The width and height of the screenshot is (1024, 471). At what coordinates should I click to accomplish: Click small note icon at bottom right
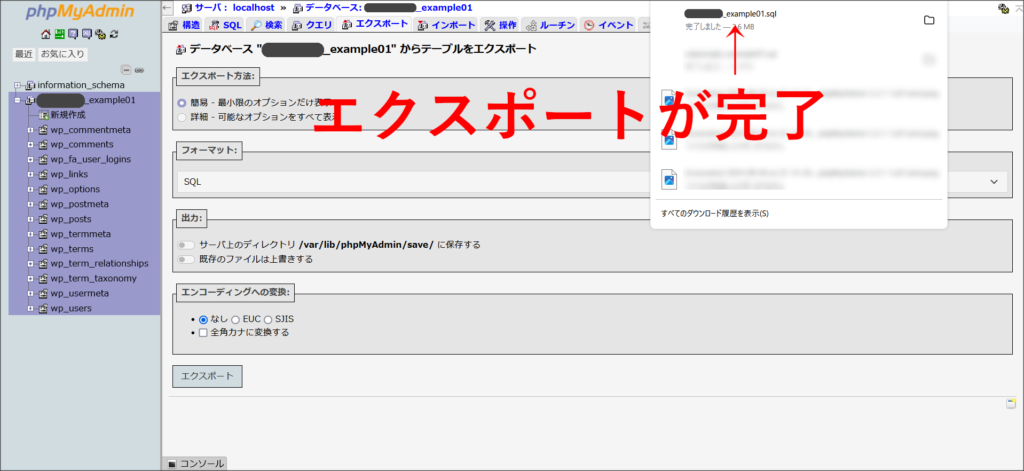point(1010,404)
